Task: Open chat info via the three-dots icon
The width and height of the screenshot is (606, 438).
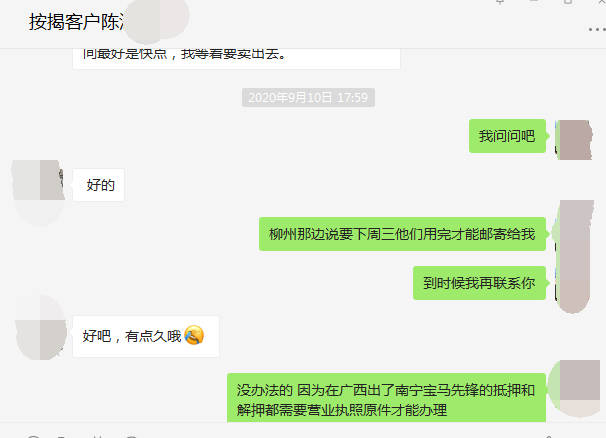Action: (597, 29)
